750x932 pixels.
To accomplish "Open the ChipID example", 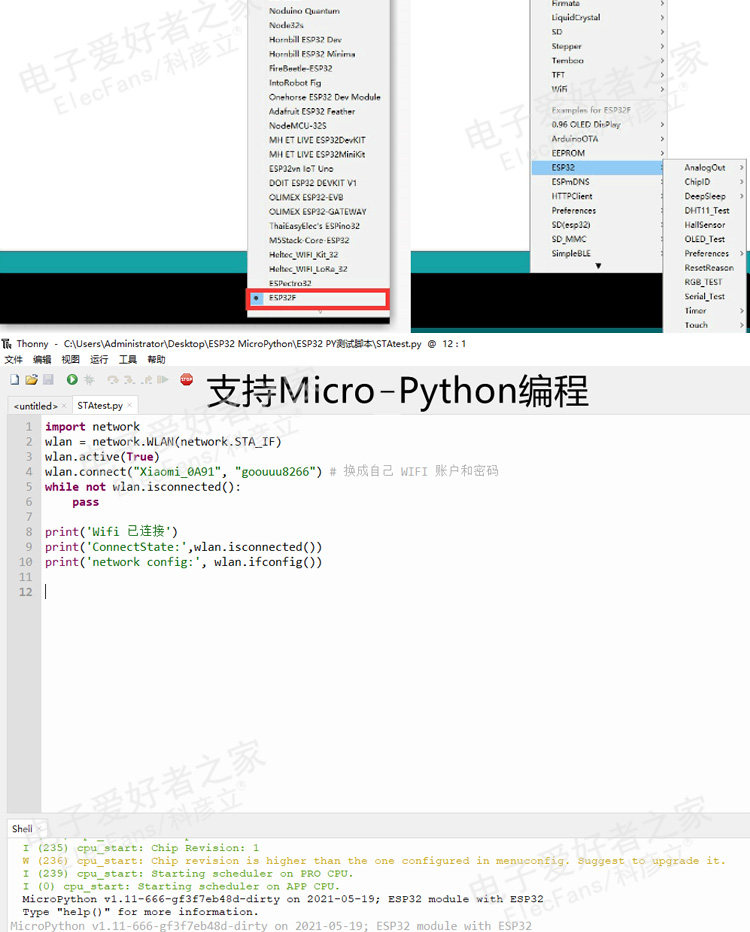I will (705, 182).
